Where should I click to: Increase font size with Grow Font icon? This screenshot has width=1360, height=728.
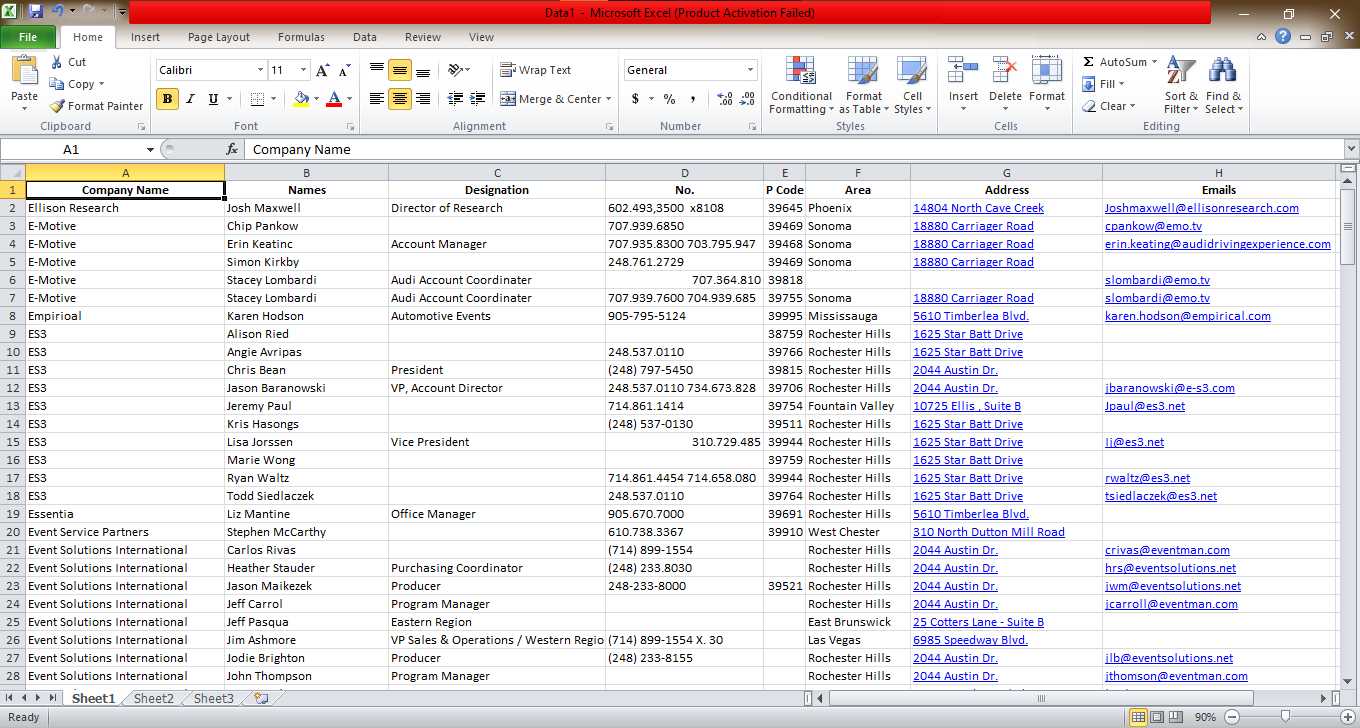pos(322,70)
